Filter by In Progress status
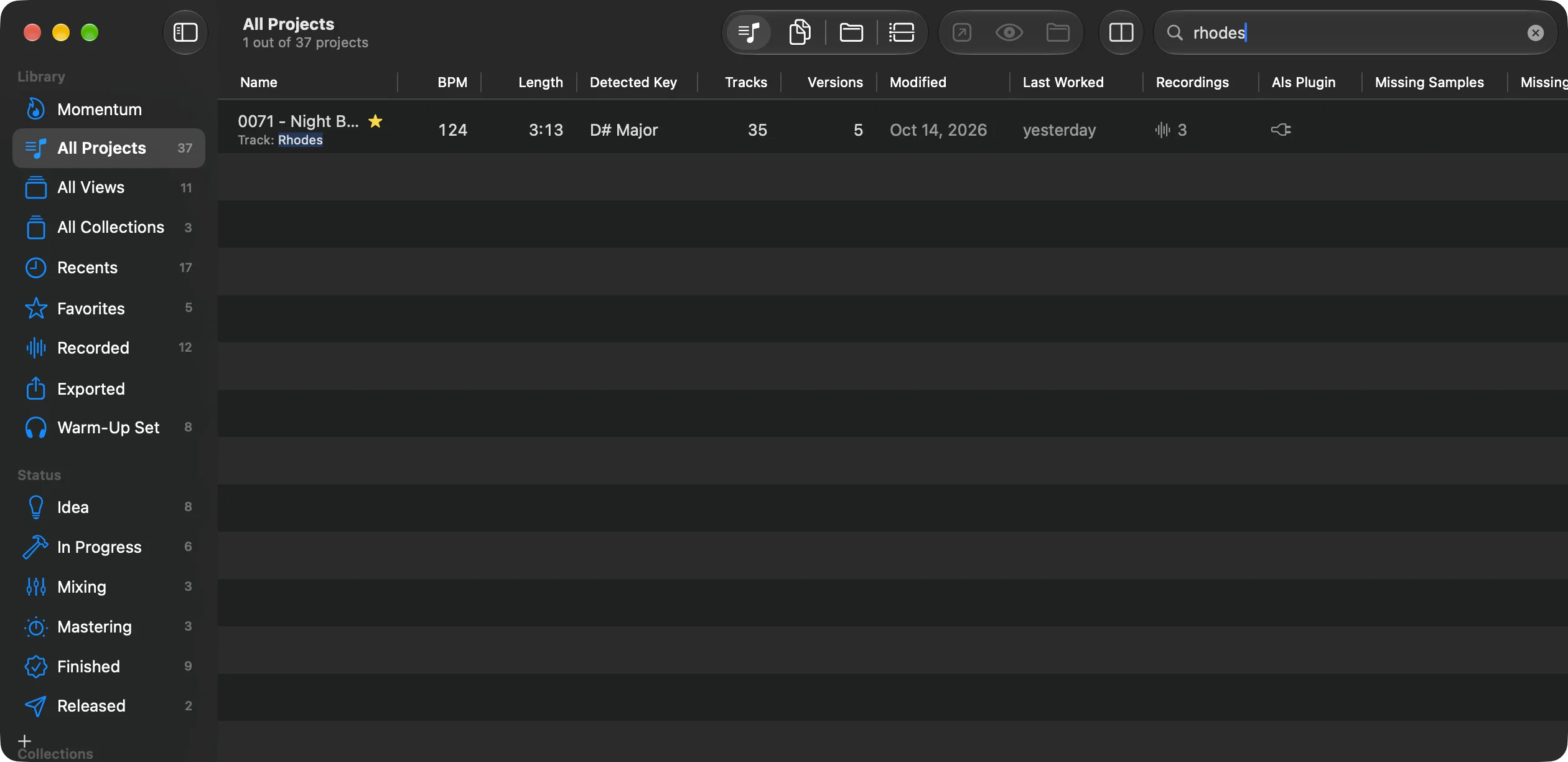 [109, 547]
